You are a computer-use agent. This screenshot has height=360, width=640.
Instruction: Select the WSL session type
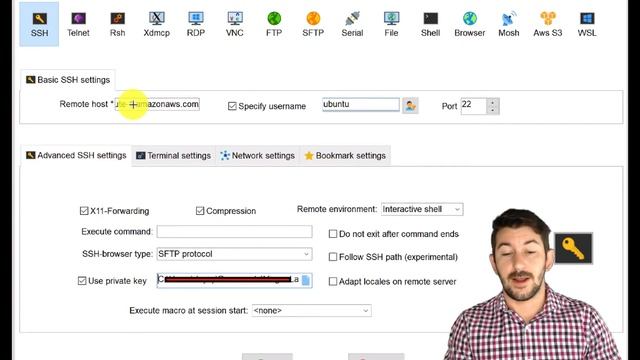tap(587, 24)
